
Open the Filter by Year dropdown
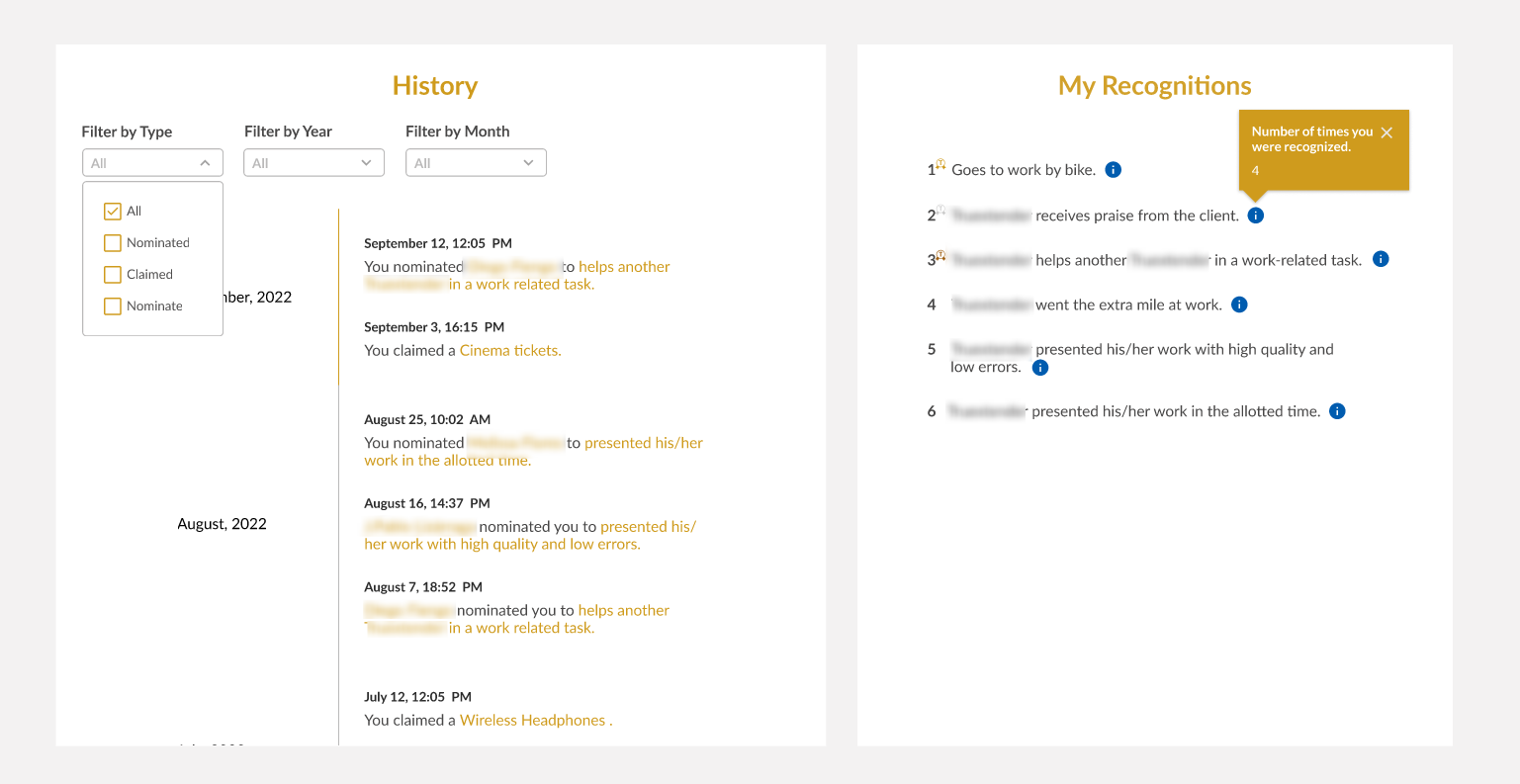click(x=314, y=163)
